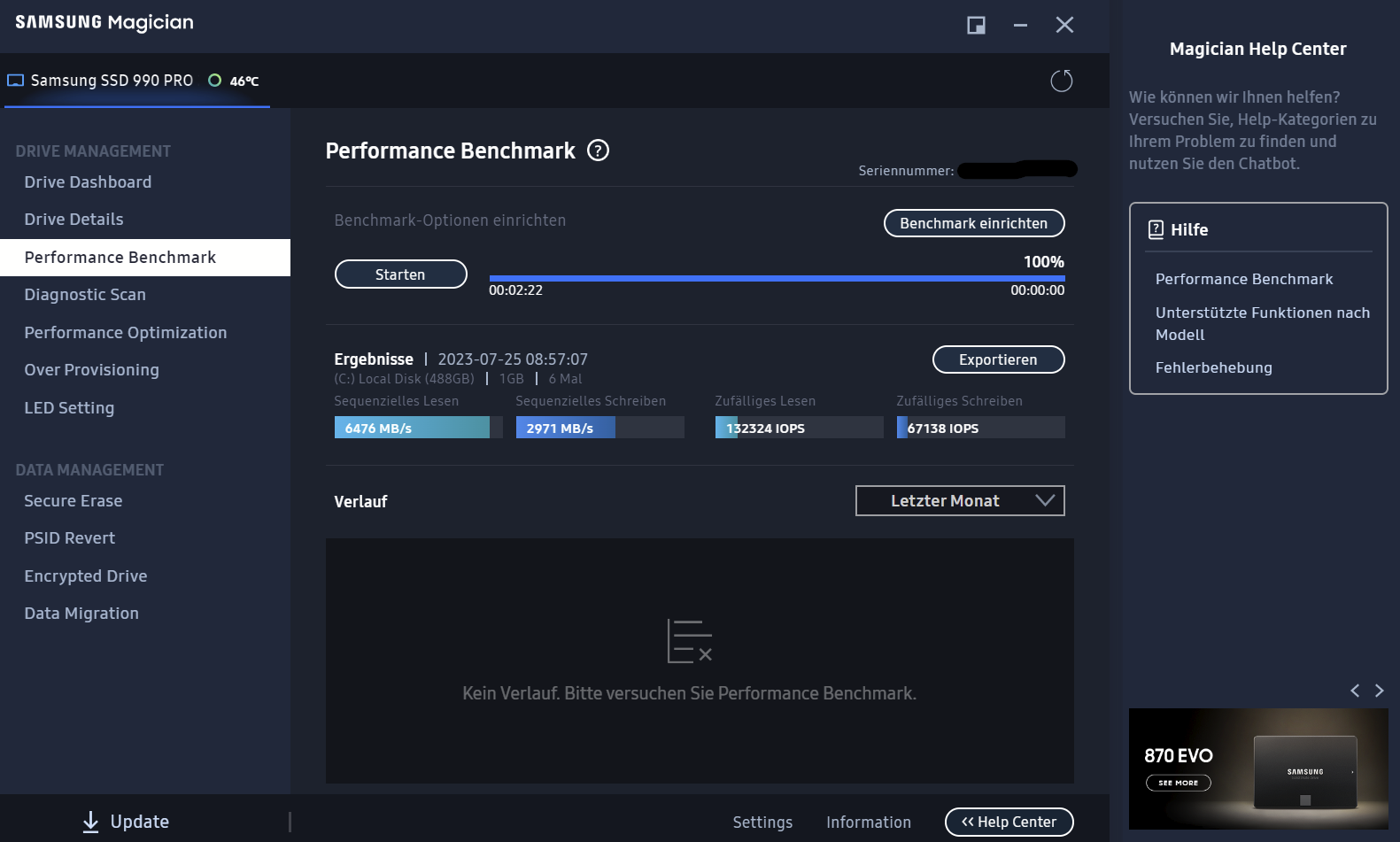Open the Performance Benchmark help question mark

click(x=599, y=151)
